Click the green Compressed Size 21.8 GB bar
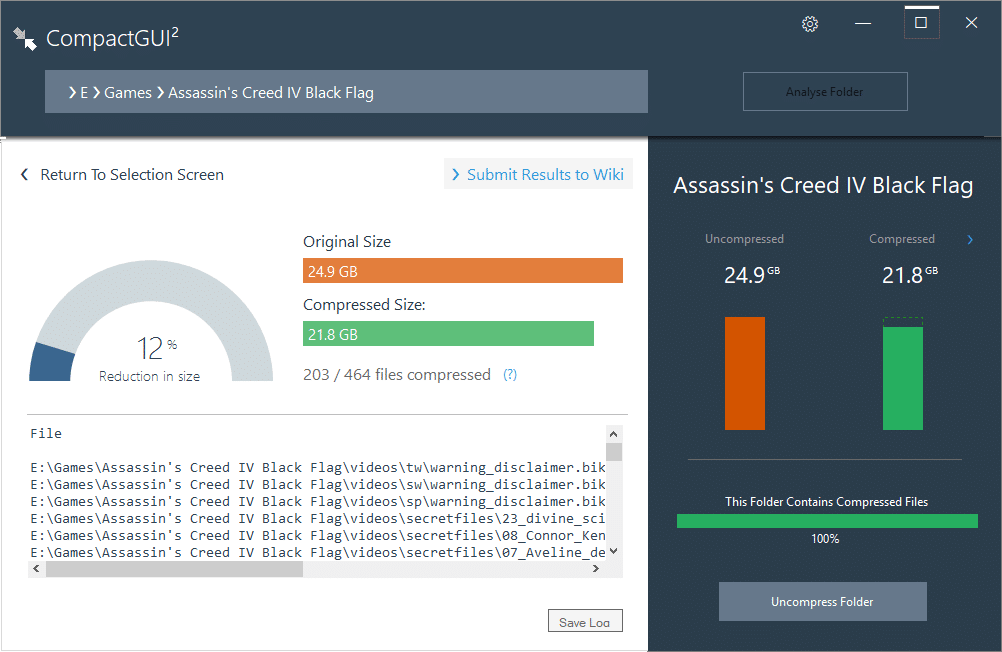The width and height of the screenshot is (1002, 652). pyautogui.click(x=448, y=334)
